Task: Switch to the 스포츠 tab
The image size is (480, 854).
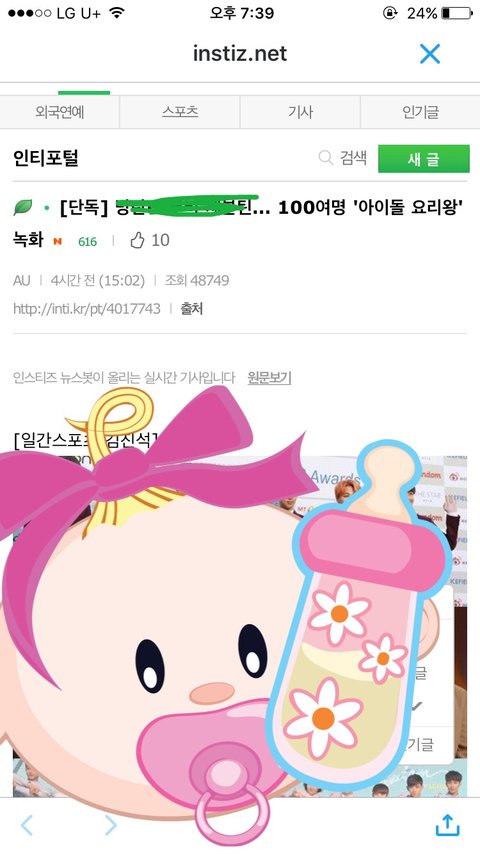Action: [180, 112]
